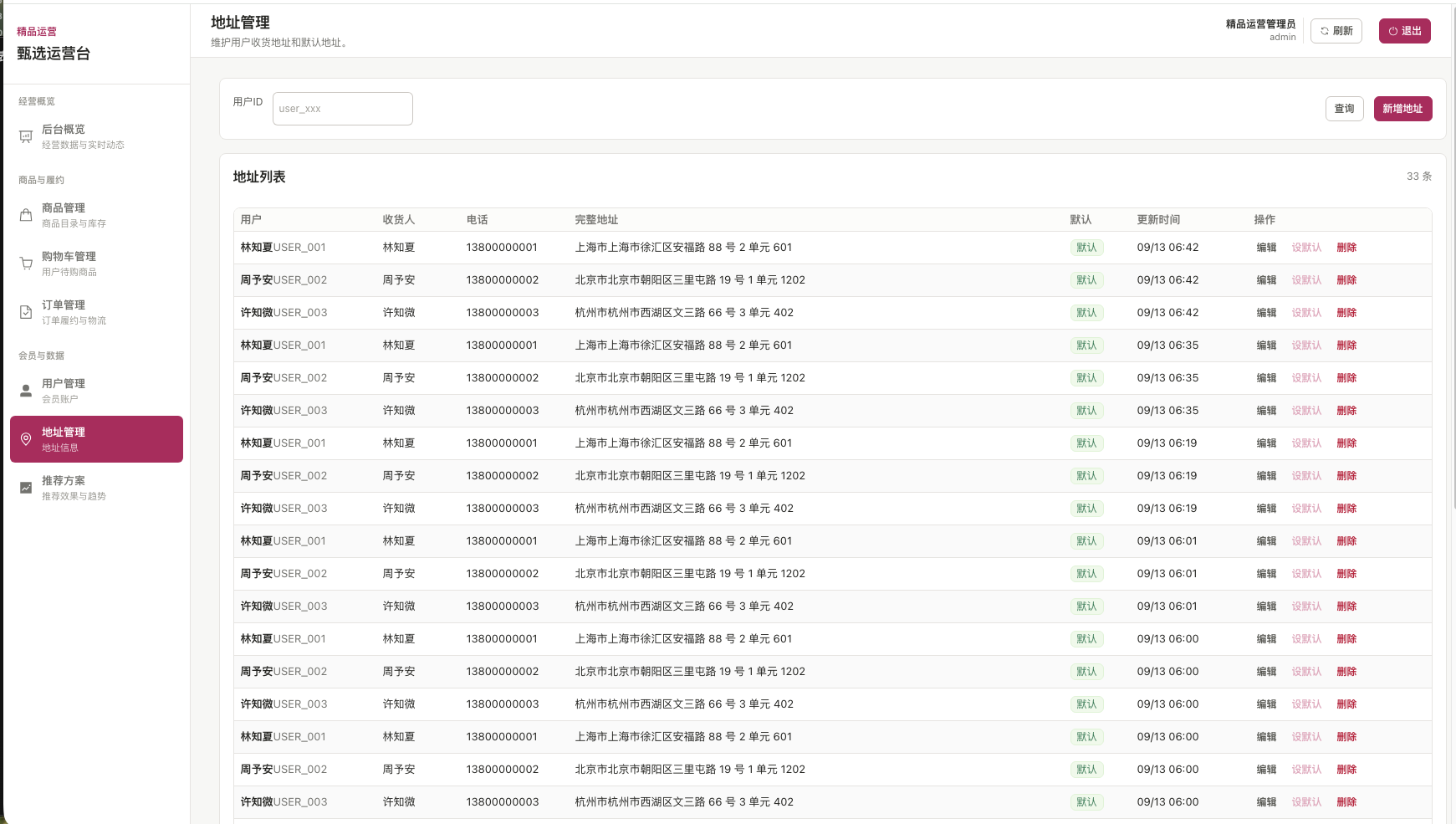
Task: Click the 33 条 record count
Action: pos(1419,177)
